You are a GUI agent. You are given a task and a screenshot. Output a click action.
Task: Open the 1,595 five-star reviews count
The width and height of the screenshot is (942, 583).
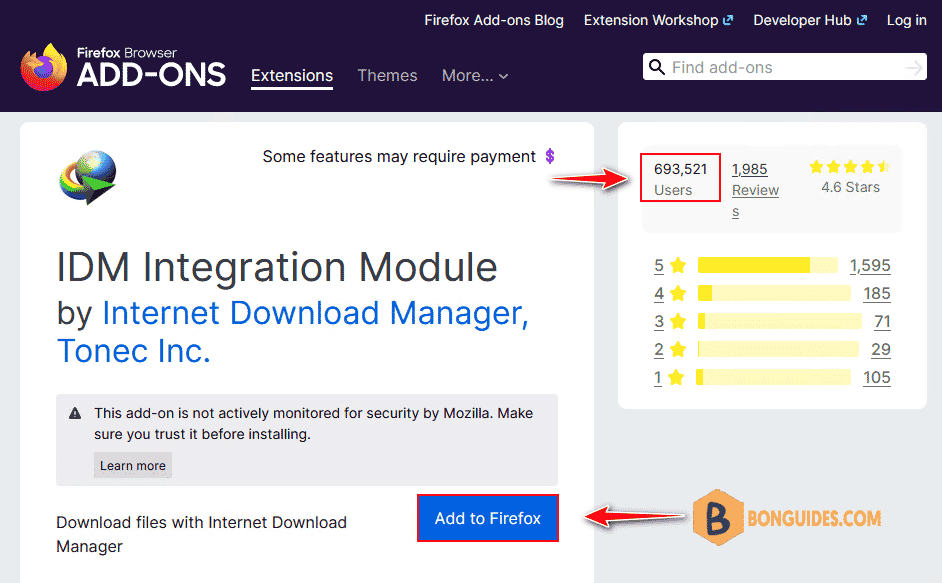point(870,266)
